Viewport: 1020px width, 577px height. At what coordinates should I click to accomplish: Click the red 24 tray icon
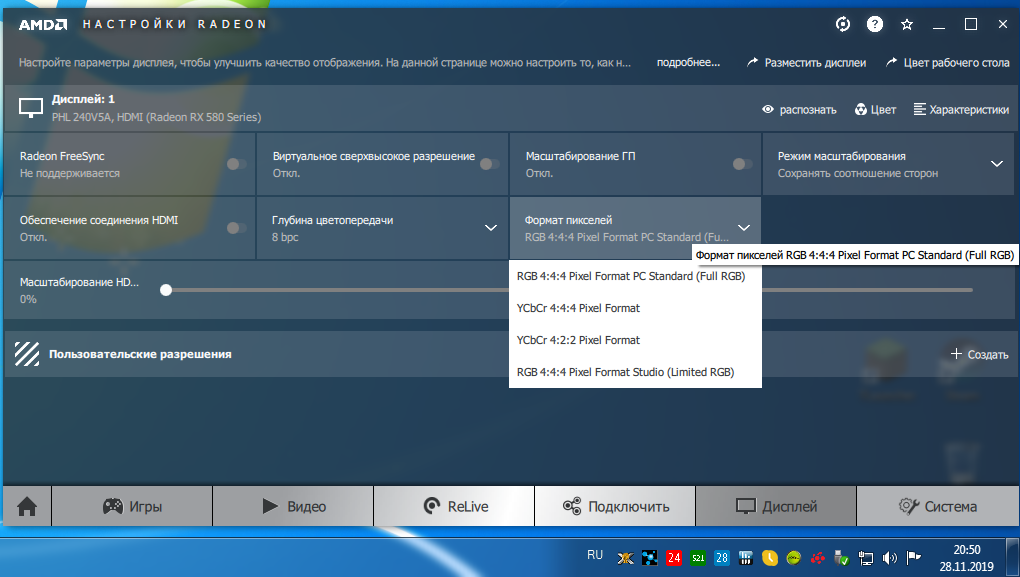coord(674,557)
